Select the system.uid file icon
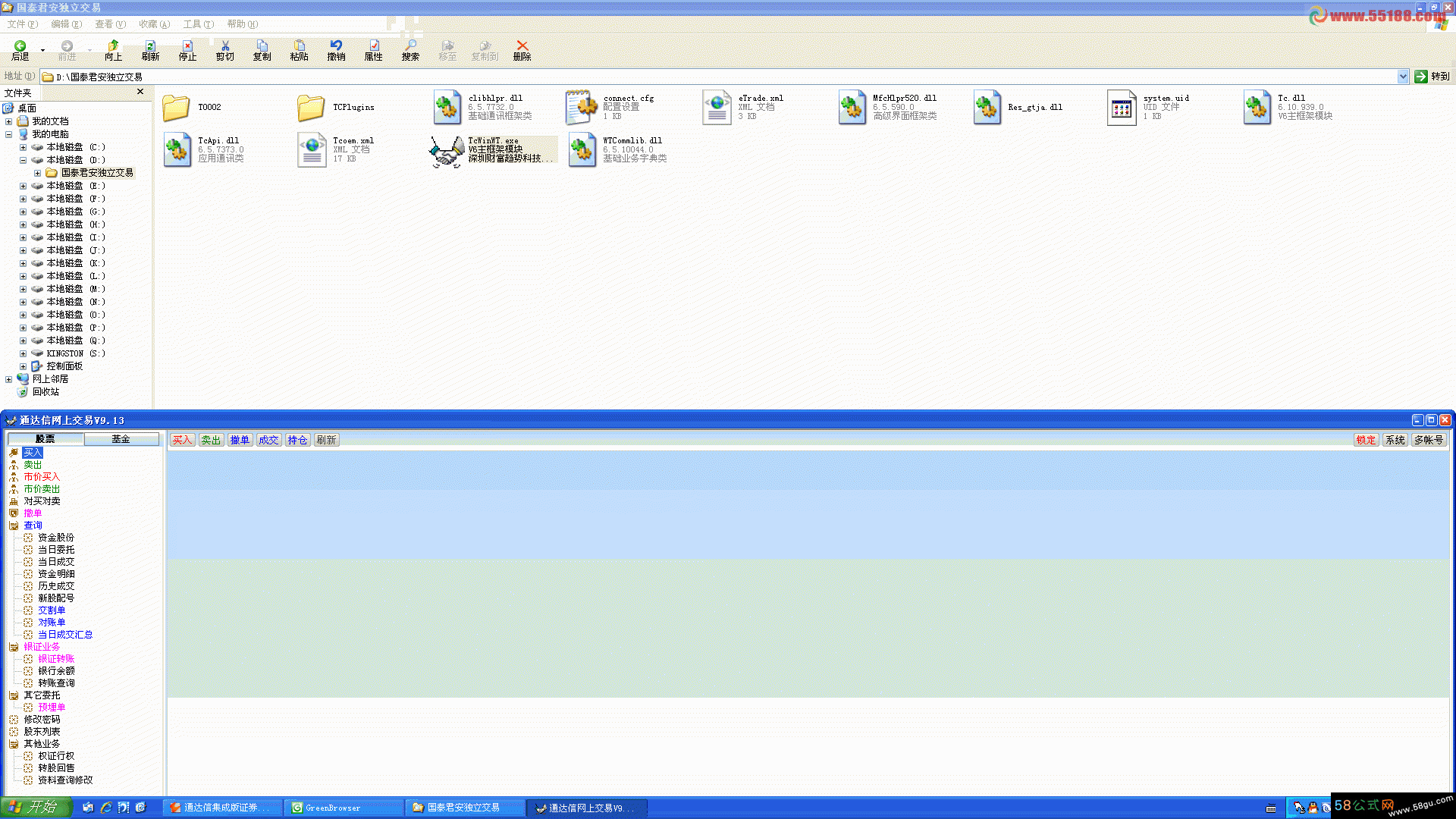The width and height of the screenshot is (1456, 819). click(x=1121, y=108)
